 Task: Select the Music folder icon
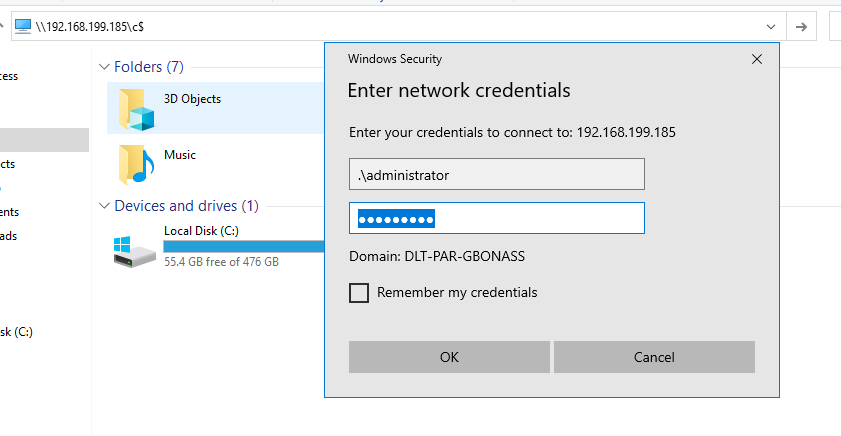click(136, 165)
